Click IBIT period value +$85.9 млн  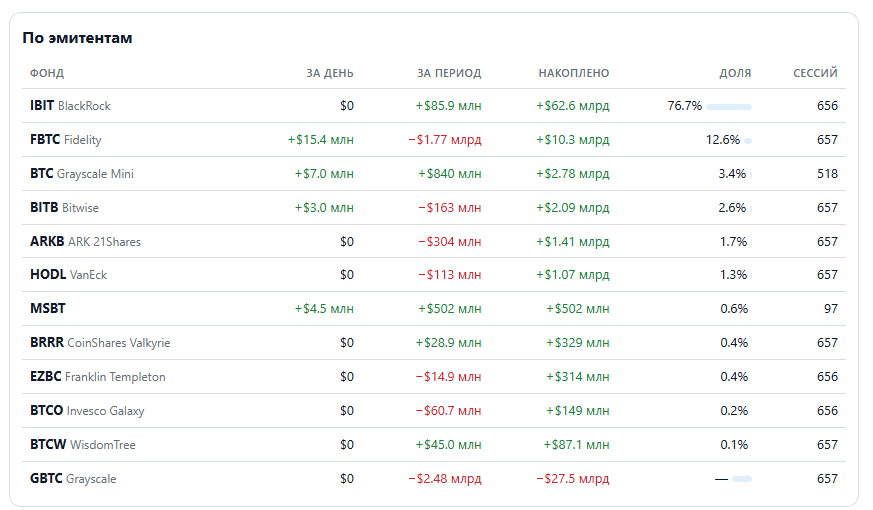click(x=448, y=106)
